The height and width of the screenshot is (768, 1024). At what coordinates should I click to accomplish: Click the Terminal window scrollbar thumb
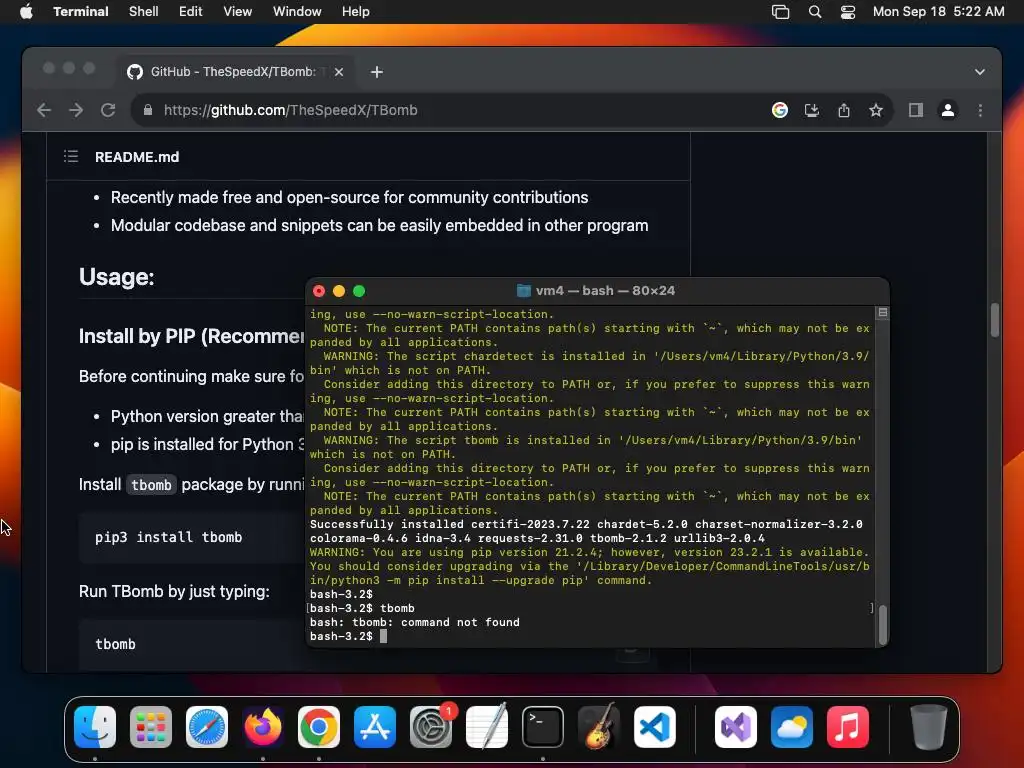pos(882,625)
